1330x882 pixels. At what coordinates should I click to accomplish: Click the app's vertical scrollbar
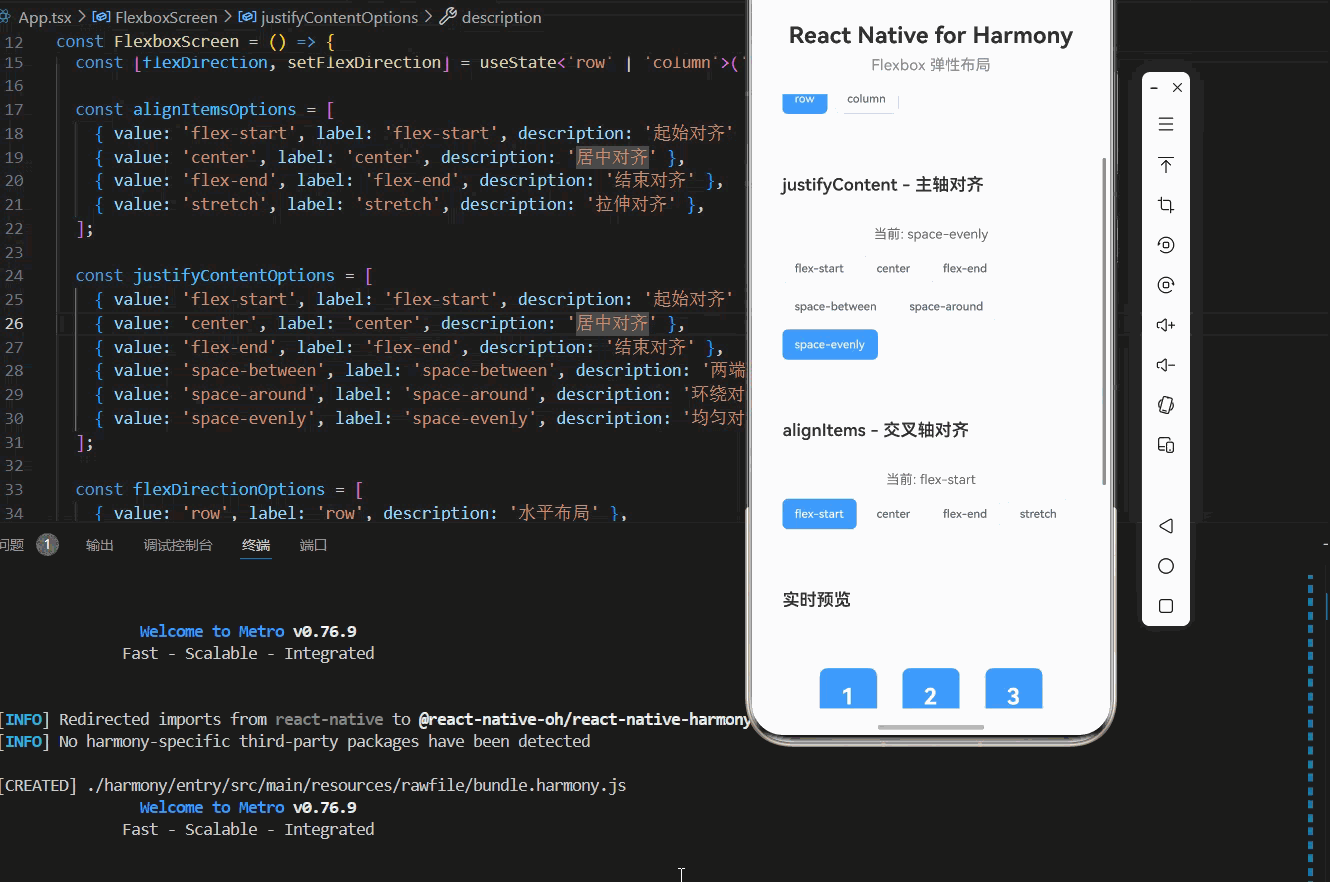click(1105, 321)
